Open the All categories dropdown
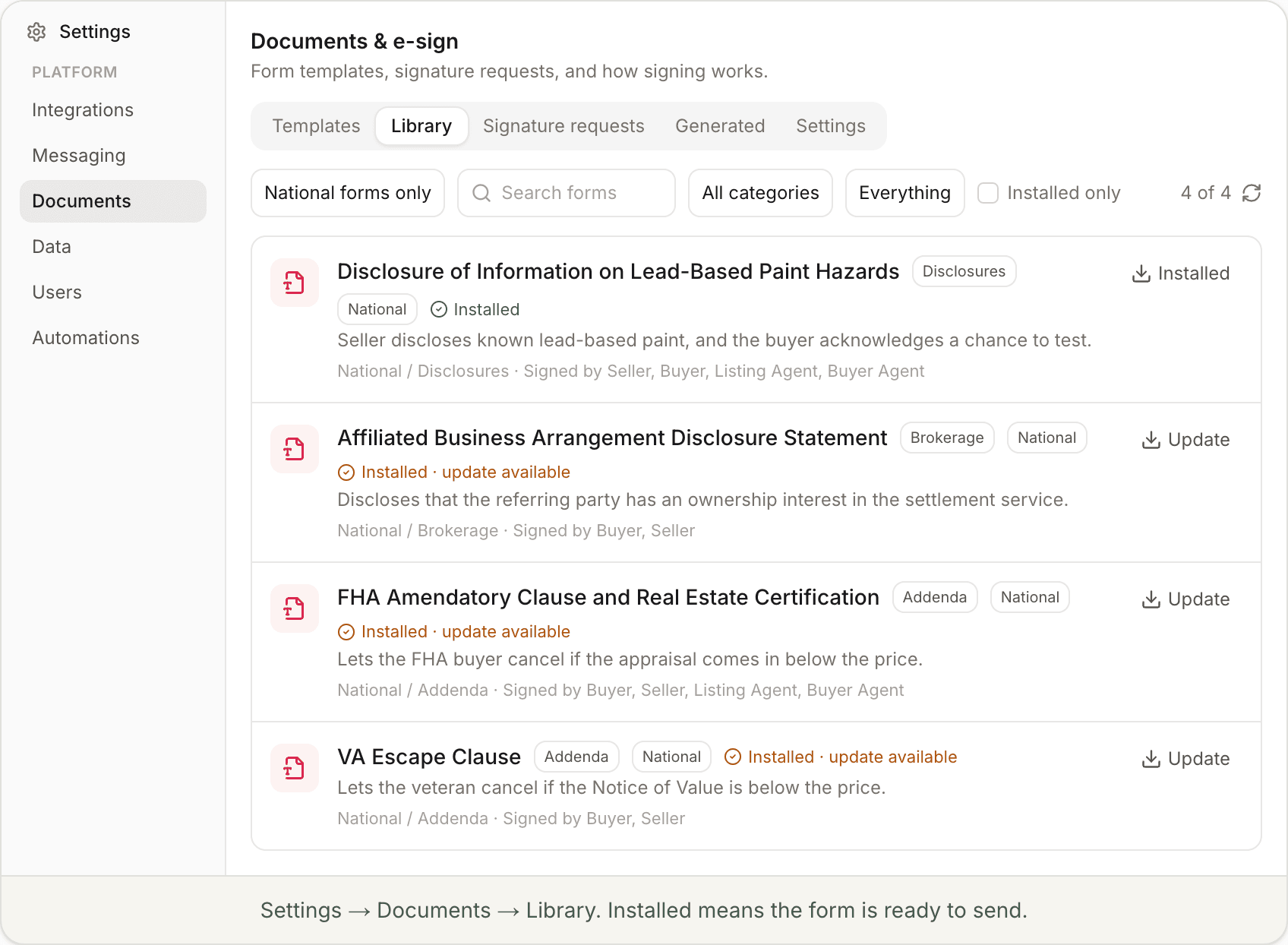This screenshot has width=1288, height=945. [760, 193]
